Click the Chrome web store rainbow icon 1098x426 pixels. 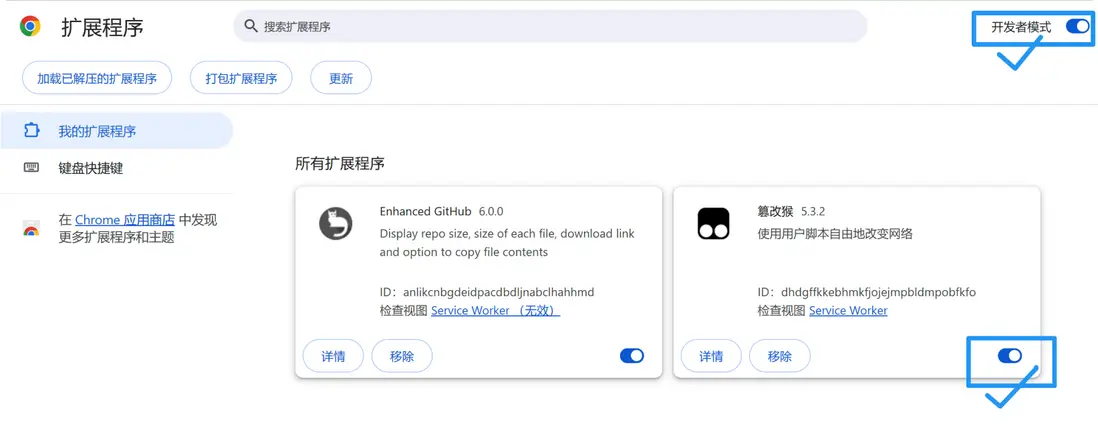[32, 228]
